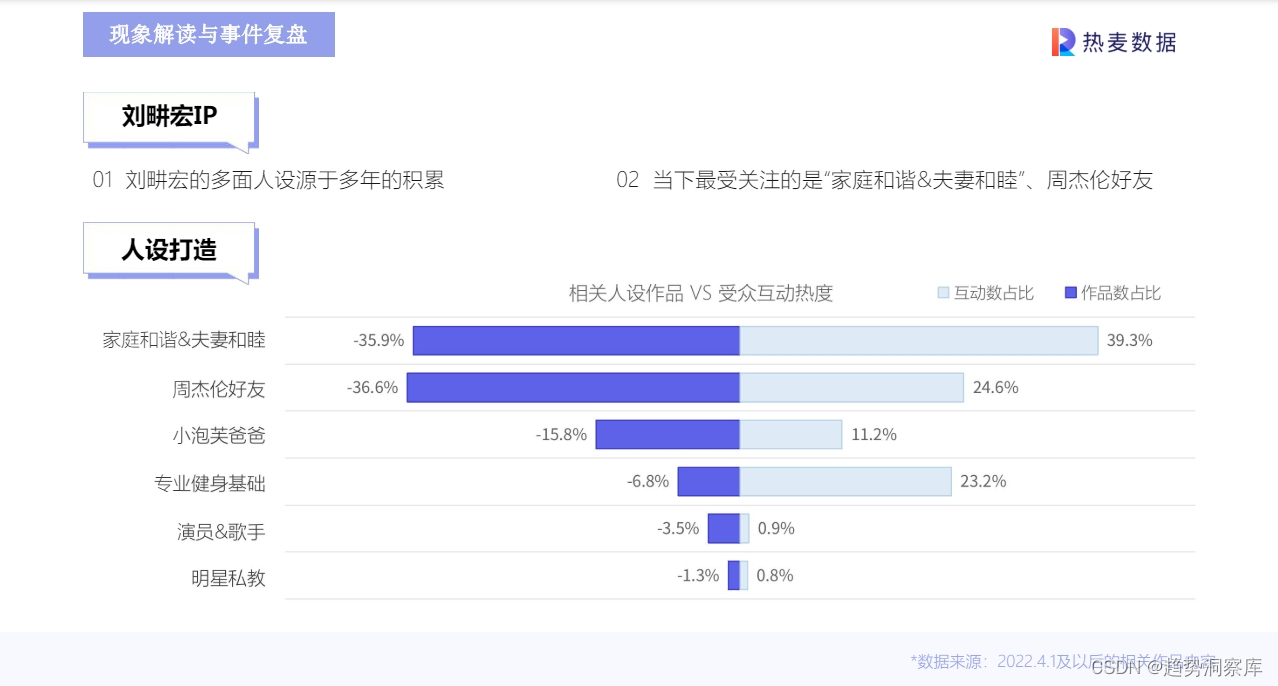Click the 24.6% light bar for 周杰伦好友
This screenshot has height=686, width=1278.
tap(852, 388)
